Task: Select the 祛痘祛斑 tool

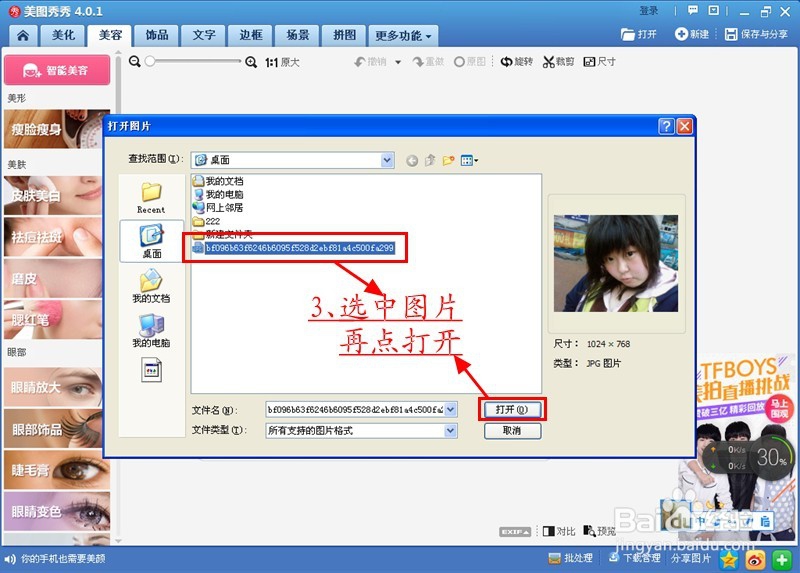Action: 54,237
